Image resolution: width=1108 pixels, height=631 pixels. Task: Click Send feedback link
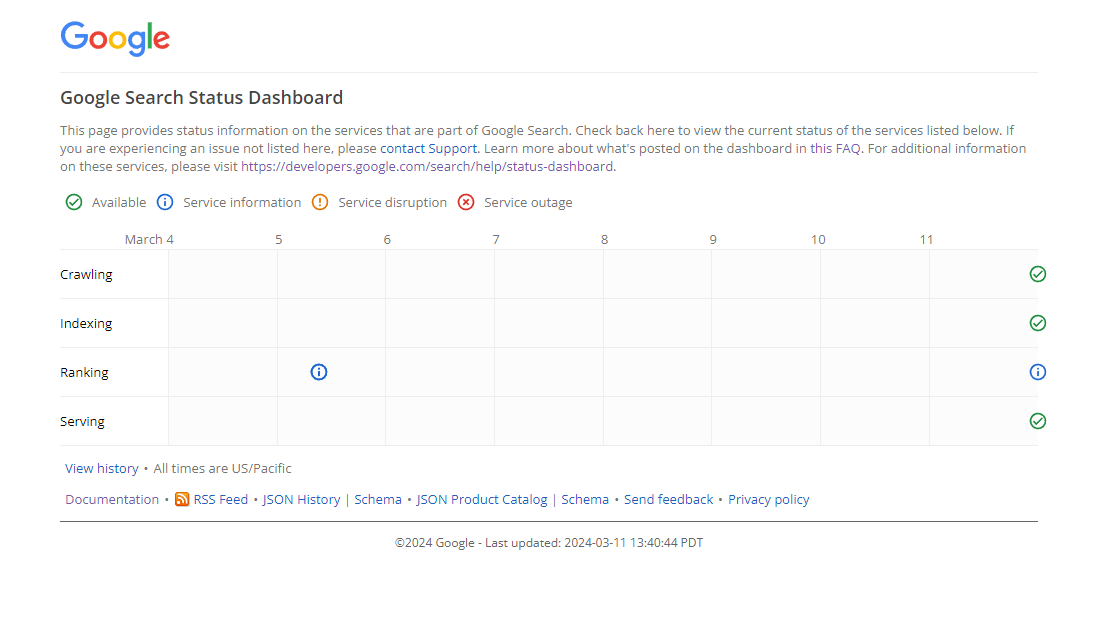pos(668,500)
